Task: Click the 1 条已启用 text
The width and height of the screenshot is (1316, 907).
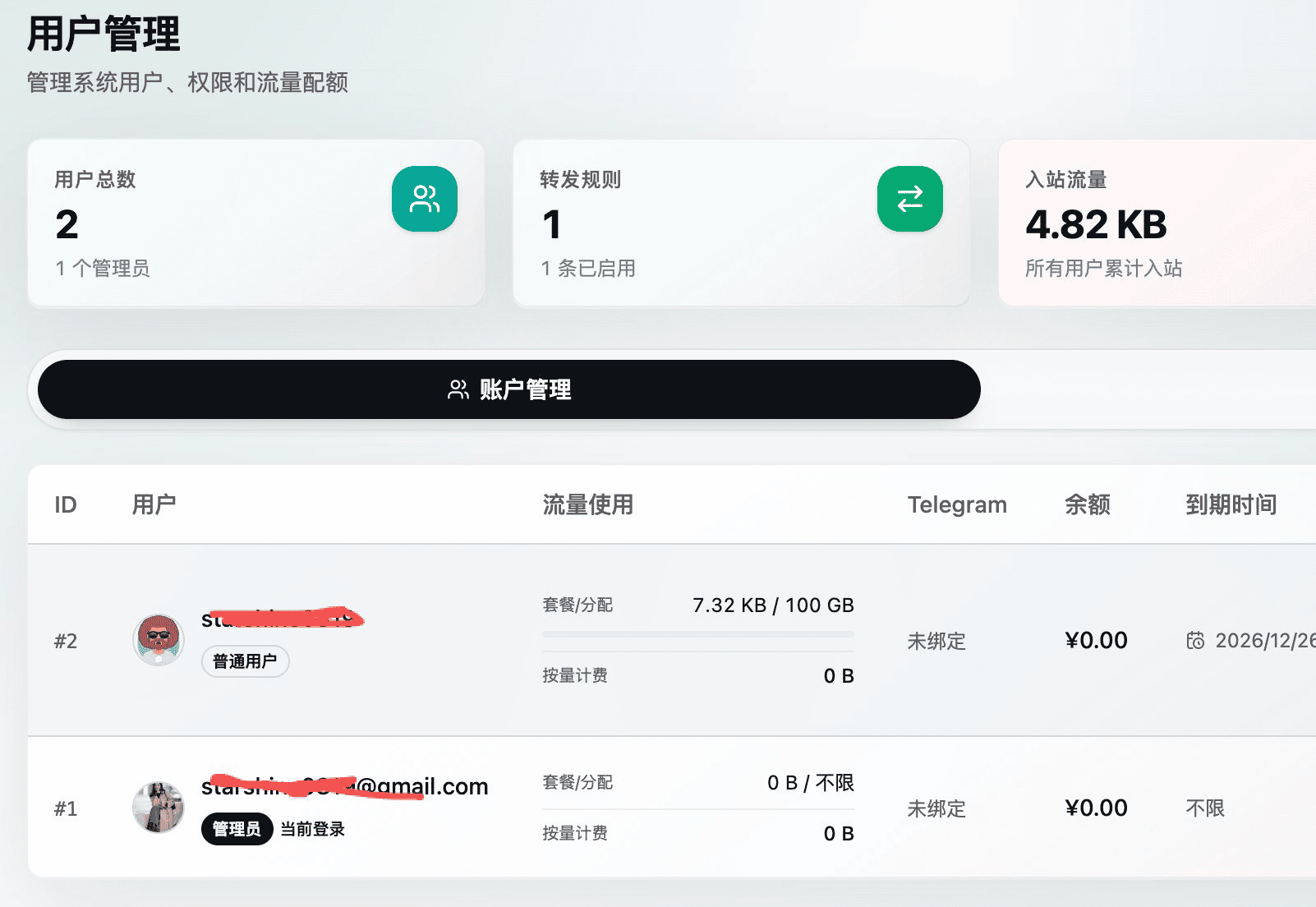Action: click(x=588, y=268)
